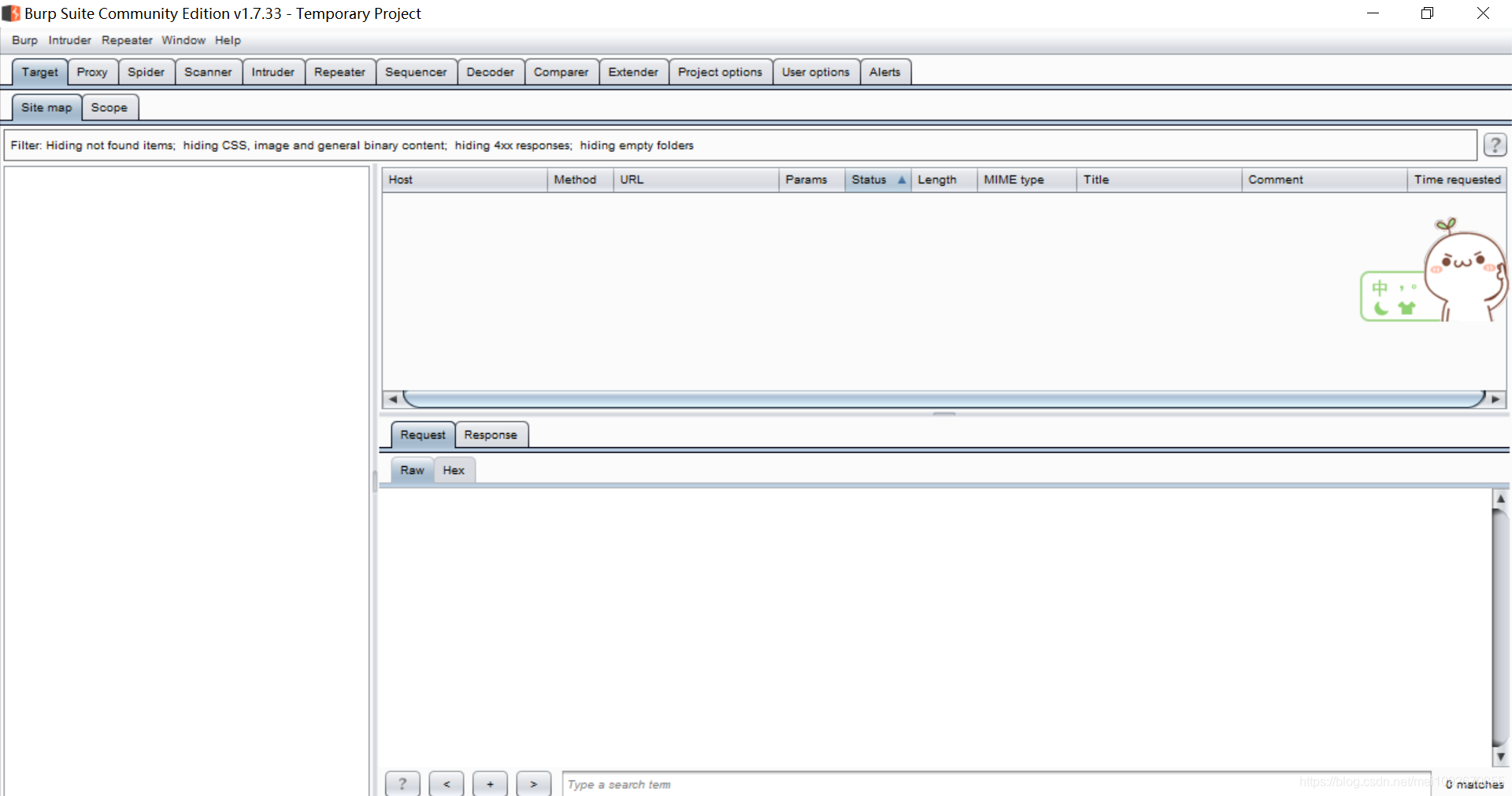
Task: Click the status column sort arrow
Action: click(902, 180)
